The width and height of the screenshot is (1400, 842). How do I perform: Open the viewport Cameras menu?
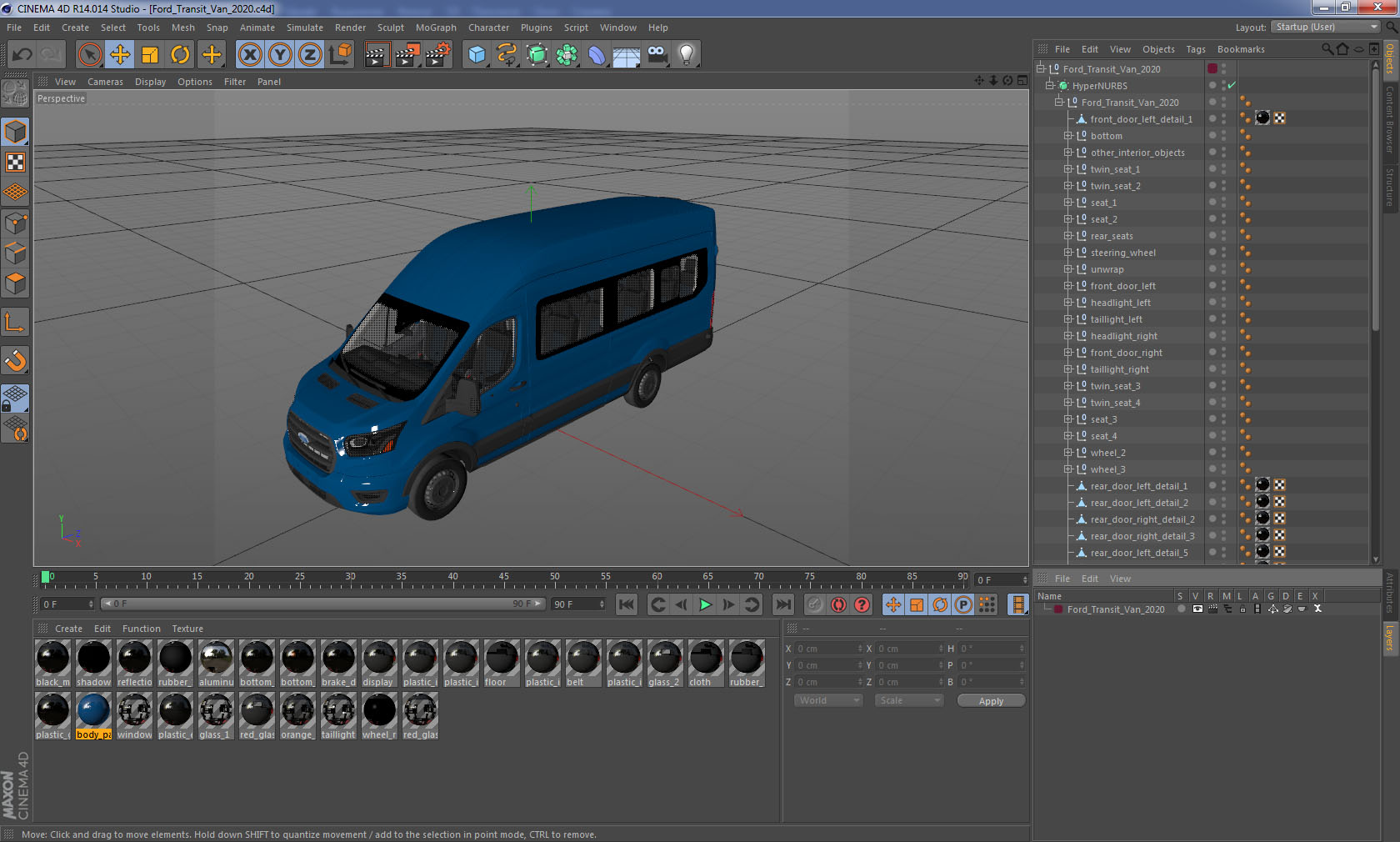pos(105,82)
